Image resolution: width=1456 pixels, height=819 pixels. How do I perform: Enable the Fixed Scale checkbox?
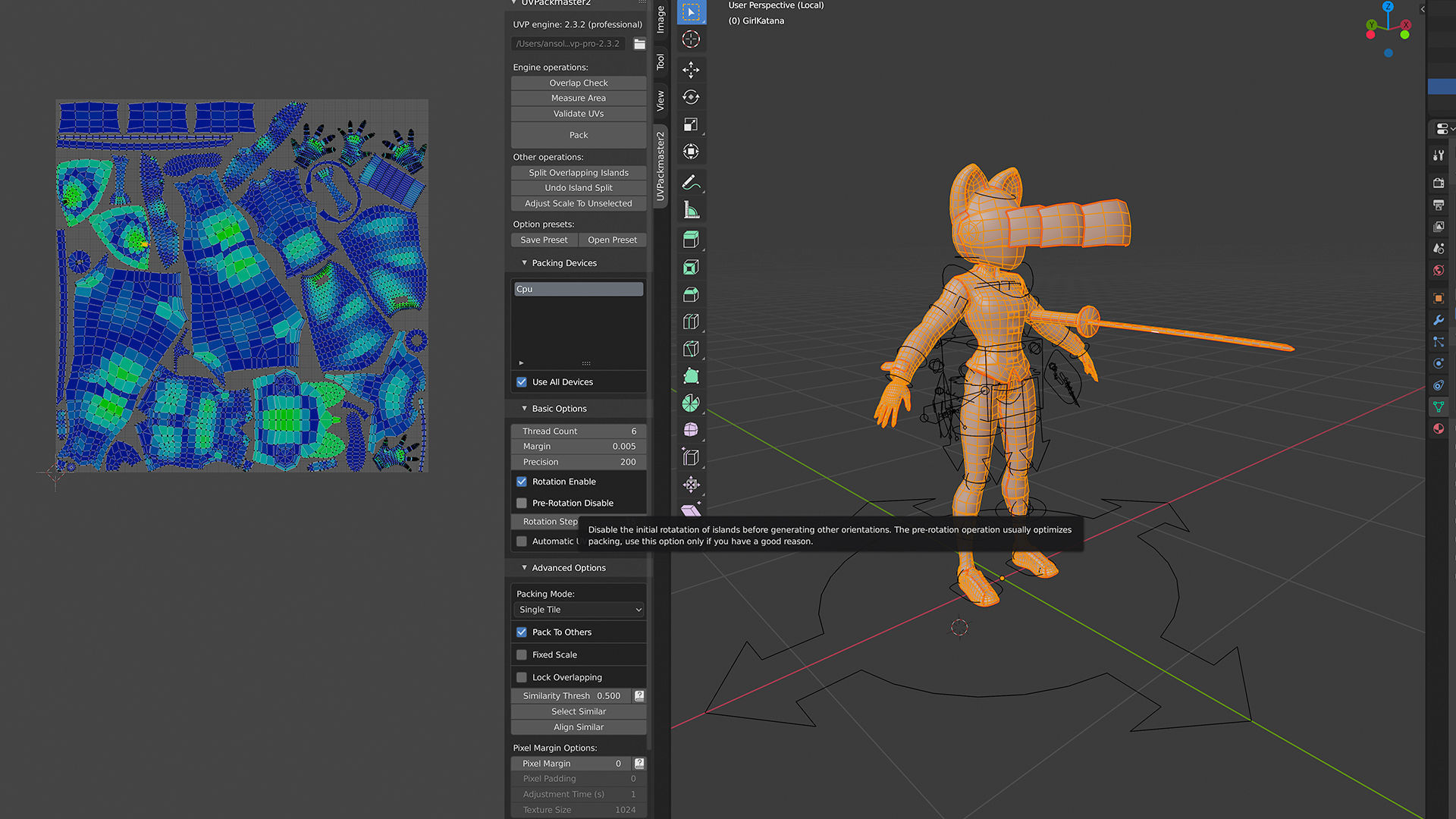(522, 654)
